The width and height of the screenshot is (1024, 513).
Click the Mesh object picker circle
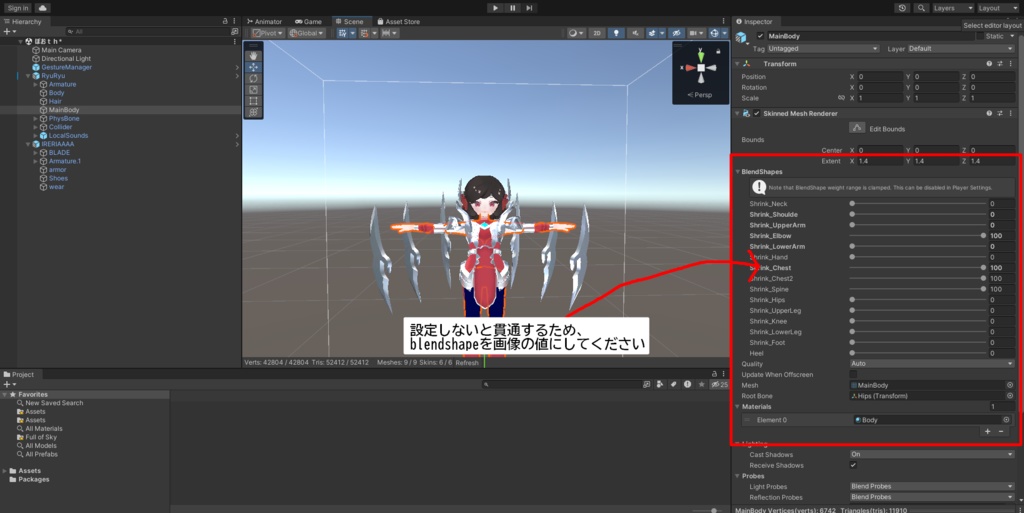pos(1010,385)
